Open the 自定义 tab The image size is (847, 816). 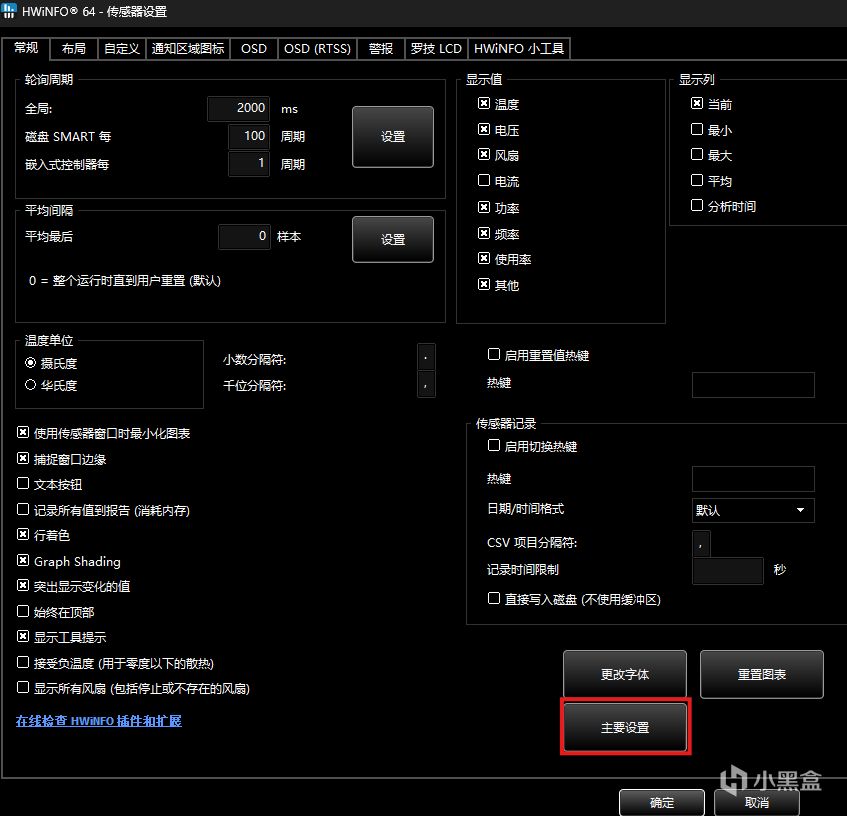point(122,49)
